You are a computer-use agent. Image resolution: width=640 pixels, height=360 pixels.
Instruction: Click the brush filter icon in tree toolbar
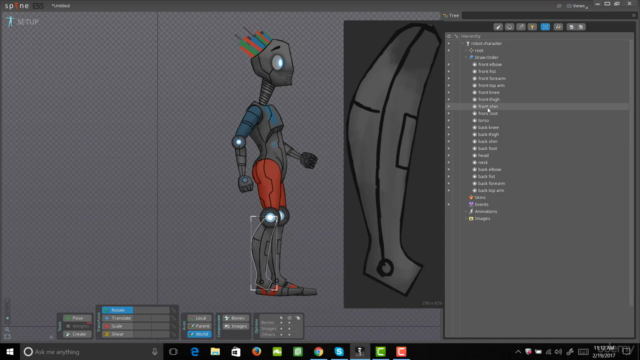(498, 27)
